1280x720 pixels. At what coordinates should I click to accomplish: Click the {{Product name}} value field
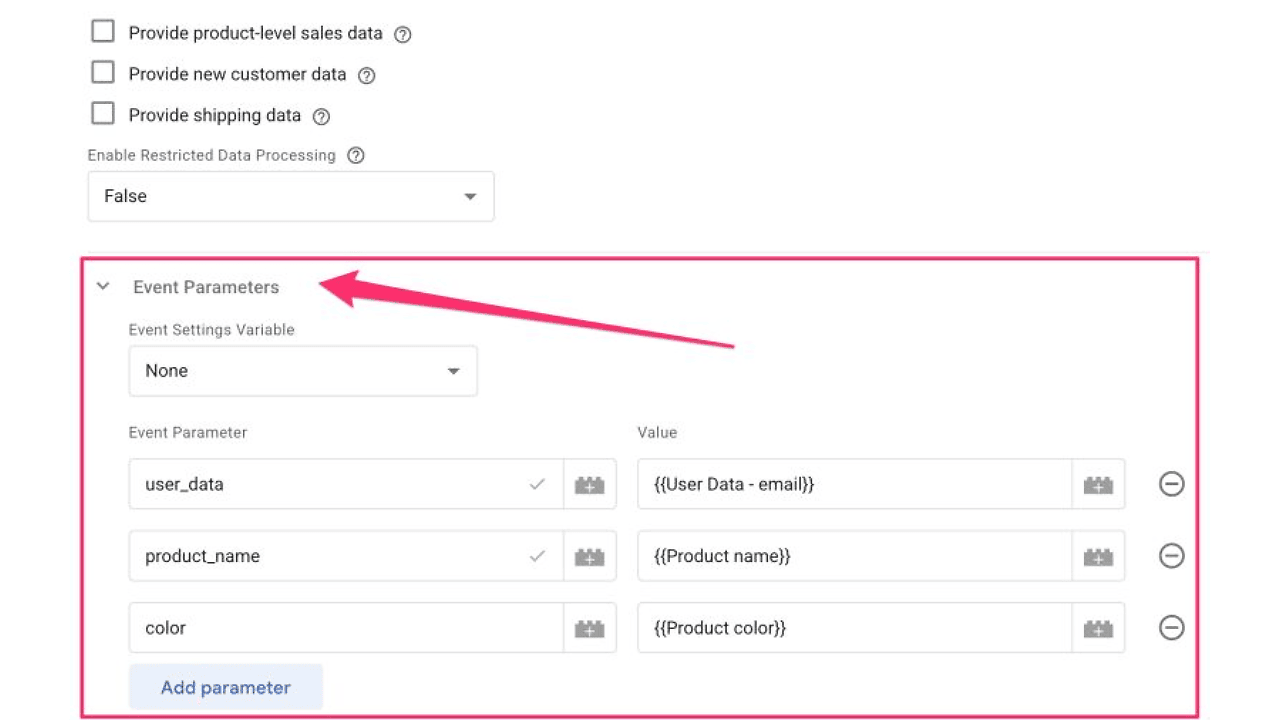853,556
